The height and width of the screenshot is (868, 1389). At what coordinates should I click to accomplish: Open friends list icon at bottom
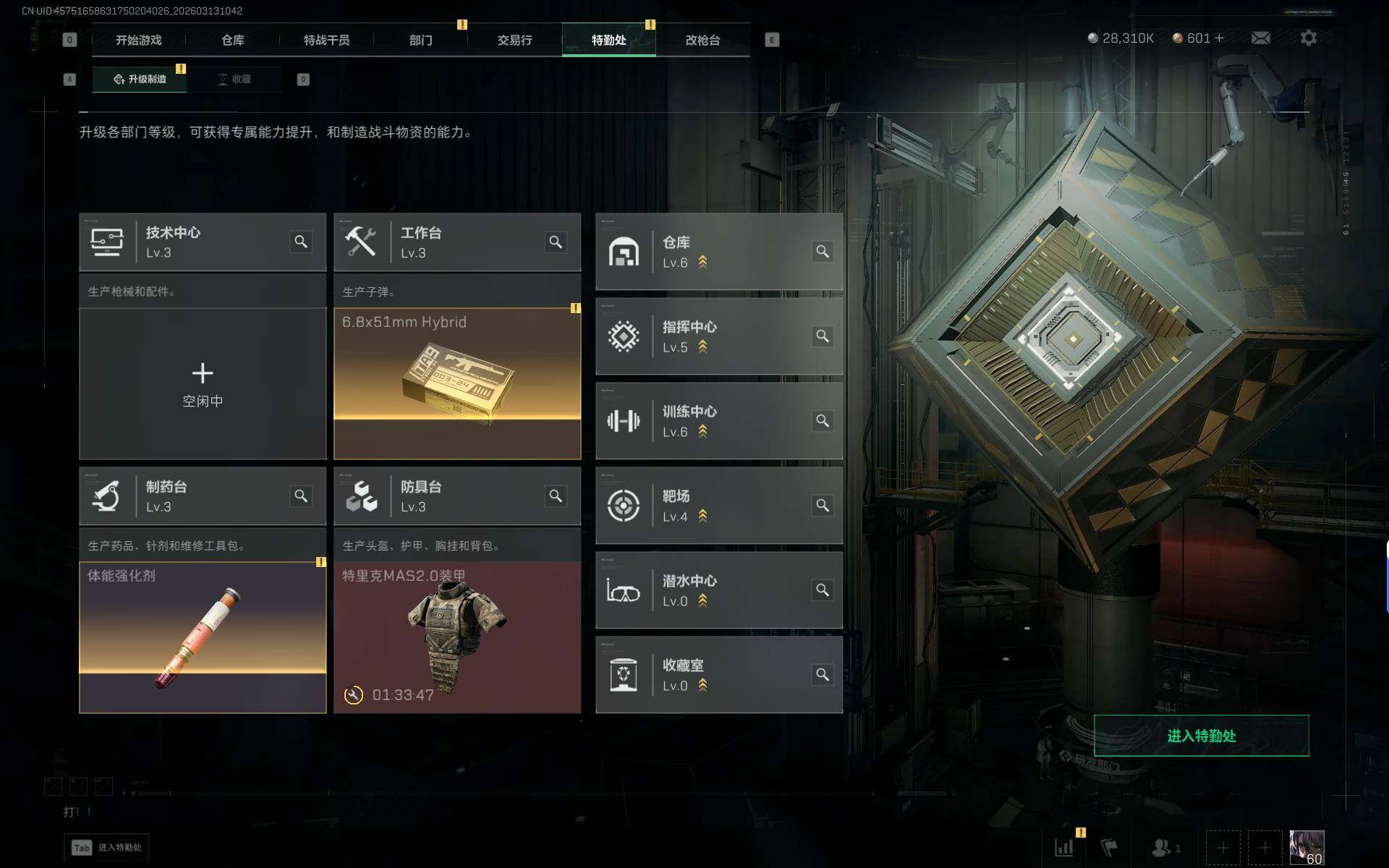pos(1160,847)
